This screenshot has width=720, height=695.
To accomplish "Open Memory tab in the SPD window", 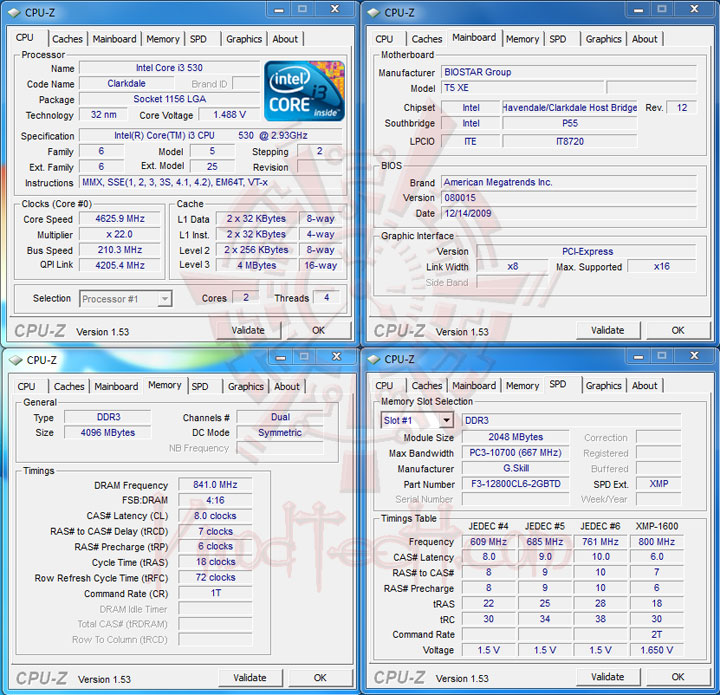I will pyautogui.click(x=522, y=386).
